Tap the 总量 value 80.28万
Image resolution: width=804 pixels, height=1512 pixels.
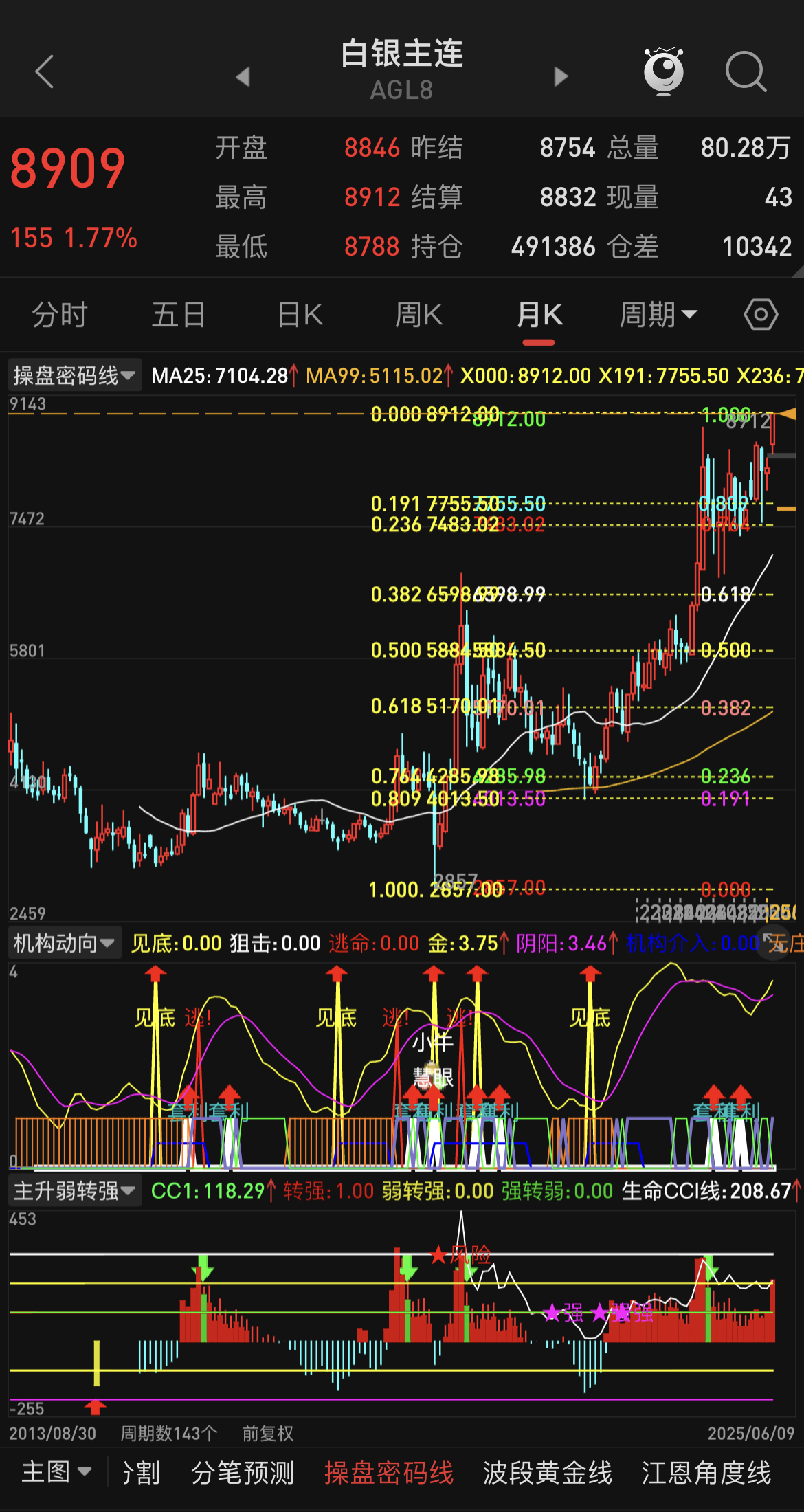(746, 148)
